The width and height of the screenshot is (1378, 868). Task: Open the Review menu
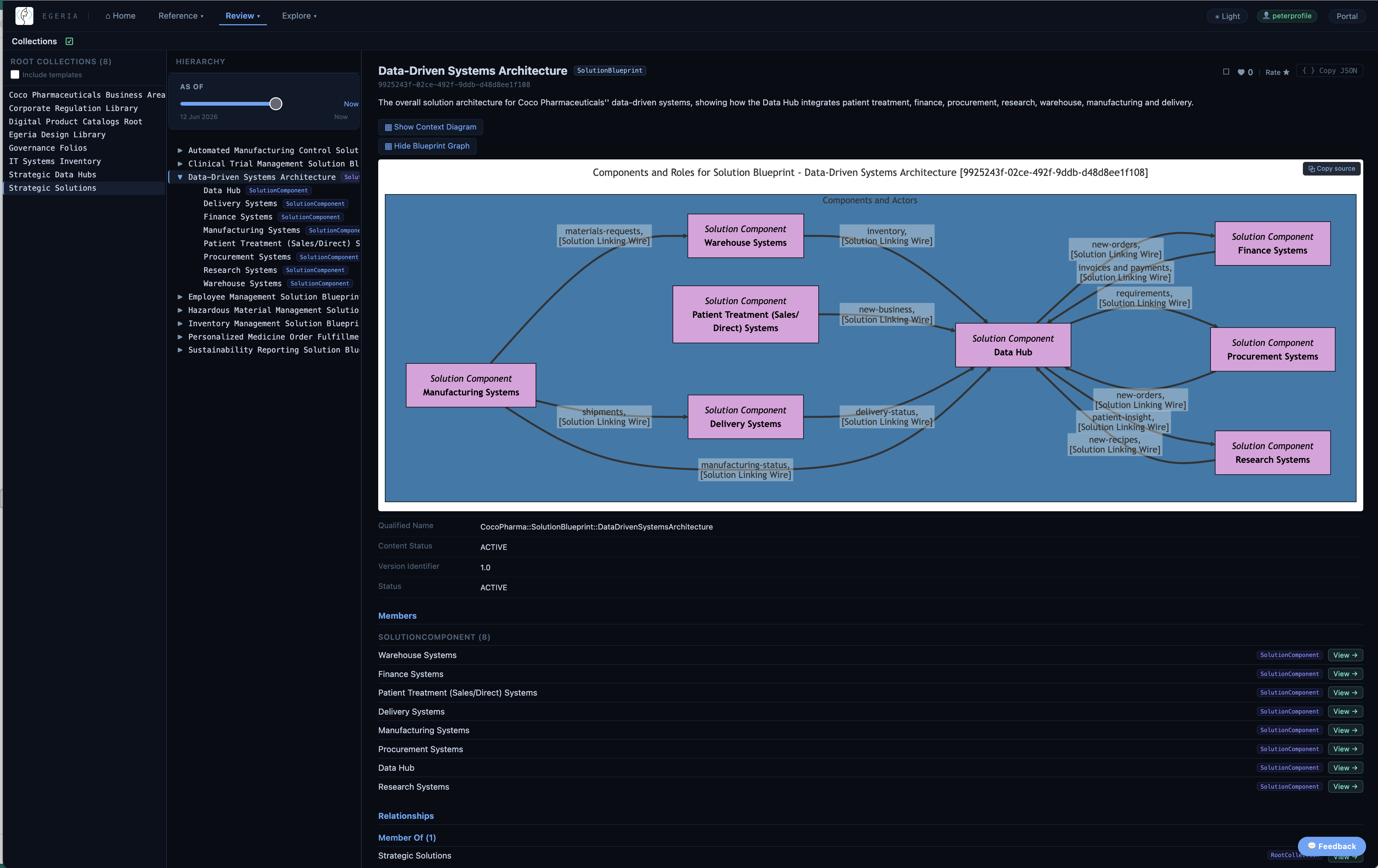pyautogui.click(x=243, y=15)
